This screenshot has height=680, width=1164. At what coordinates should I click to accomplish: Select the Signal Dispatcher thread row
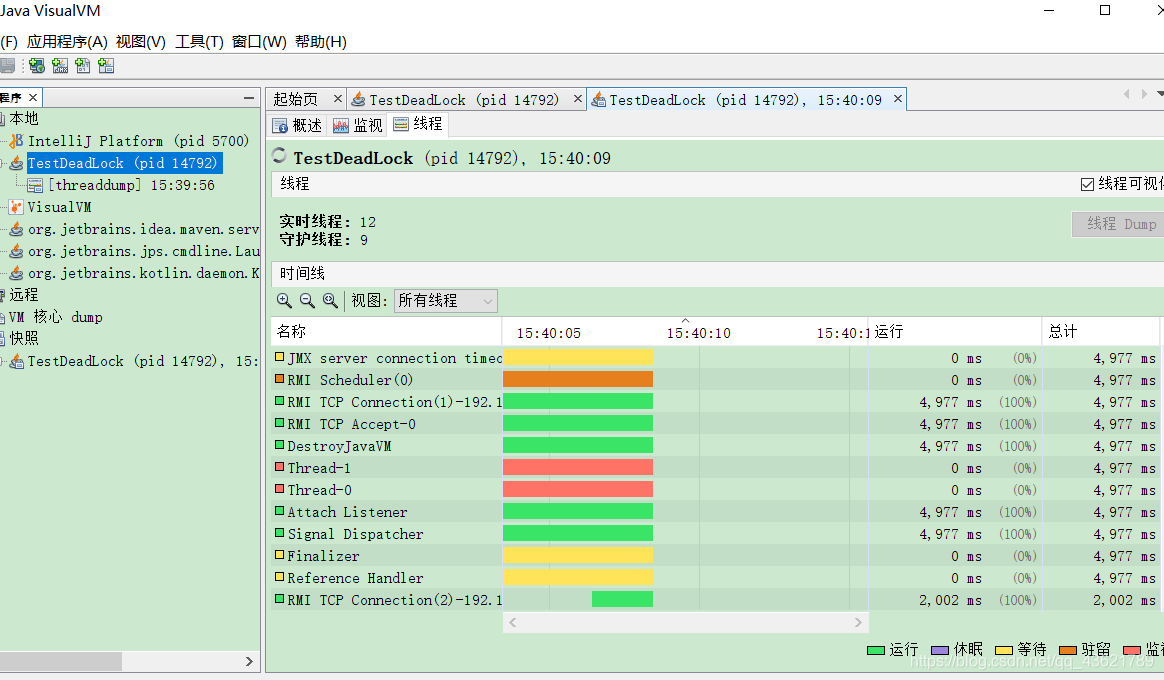pos(715,534)
